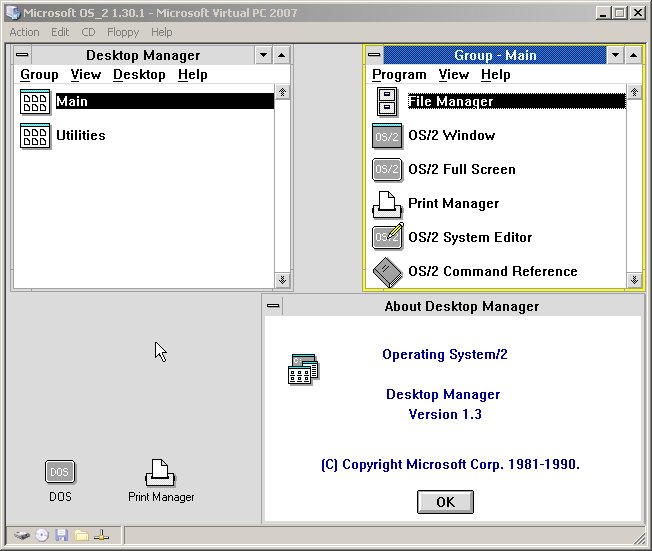652x551 pixels.
Task: Open the Virtual PC CD menu
Action: coord(88,32)
